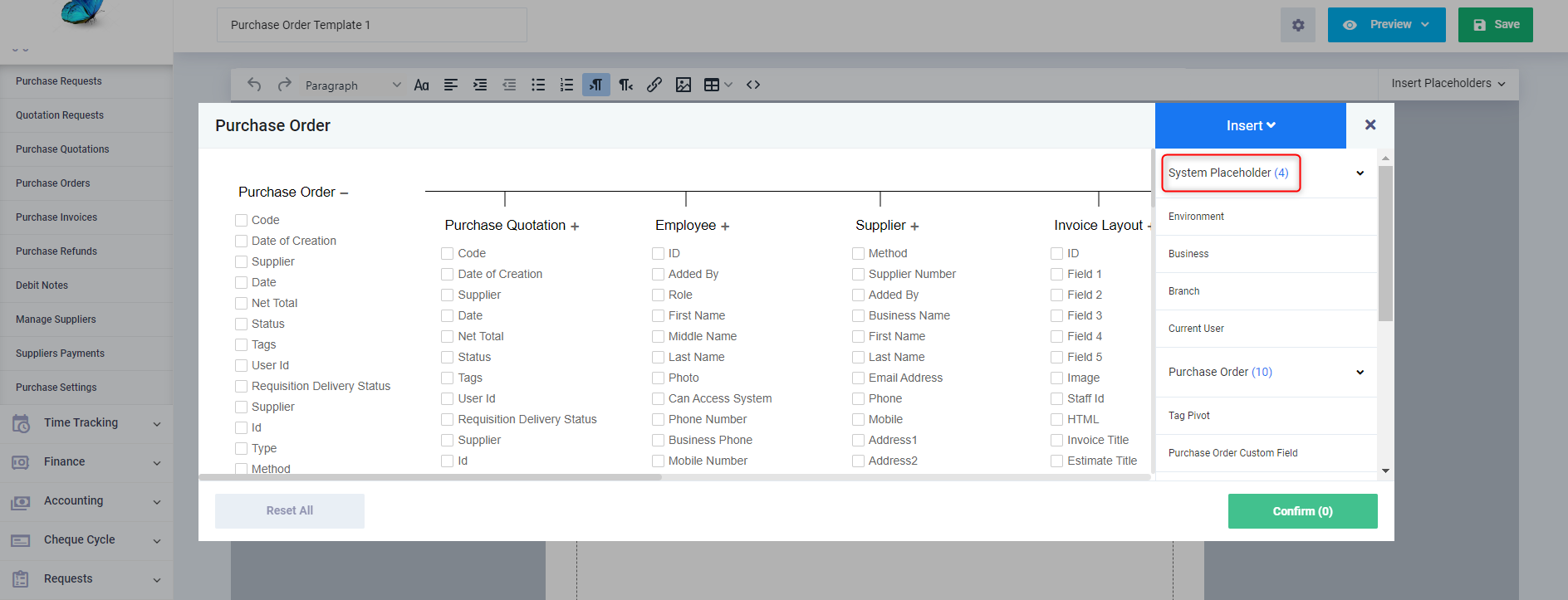
Task: Open the source code view icon
Action: 753,85
